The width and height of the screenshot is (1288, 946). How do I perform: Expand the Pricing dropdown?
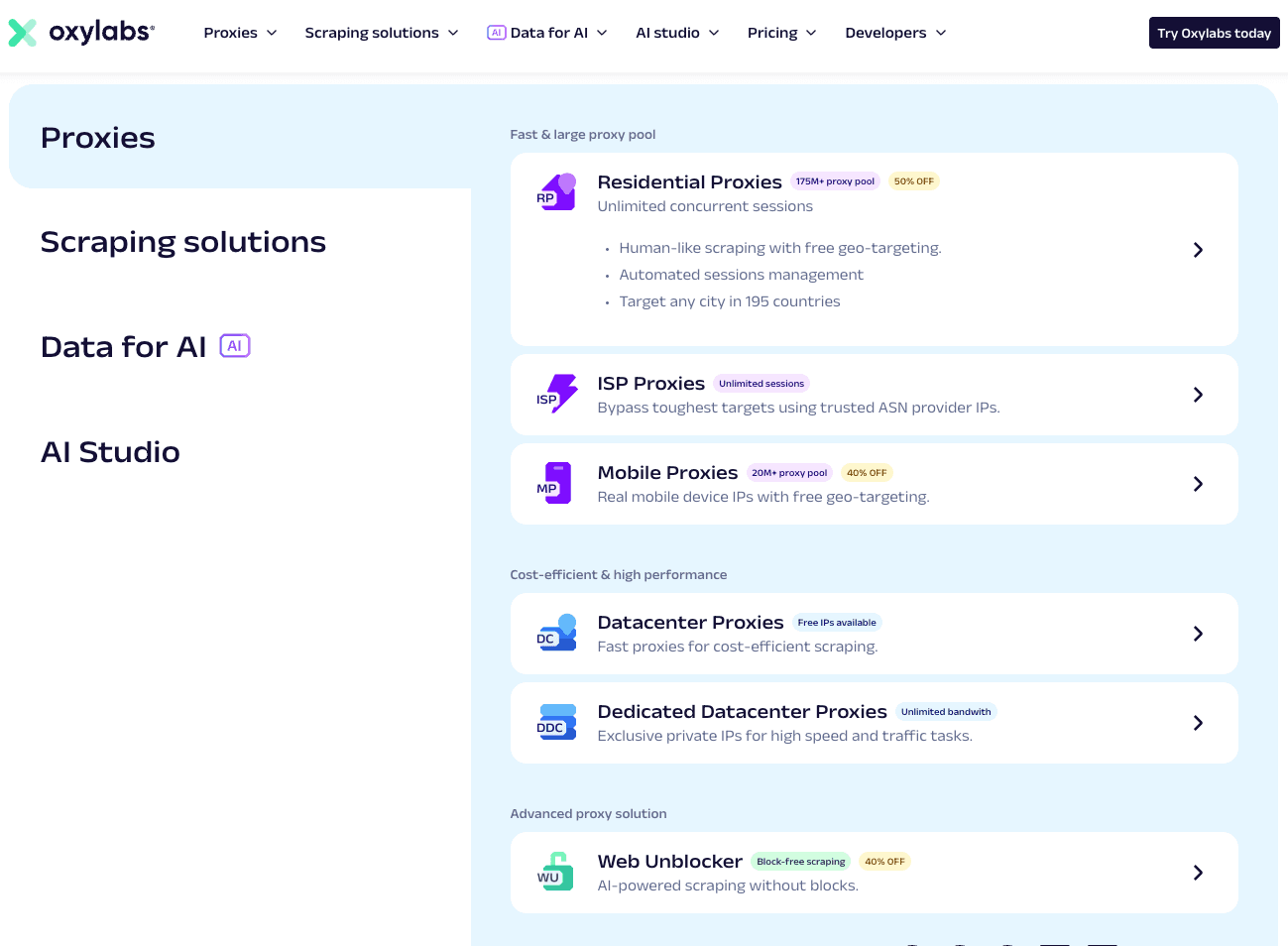[781, 33]
